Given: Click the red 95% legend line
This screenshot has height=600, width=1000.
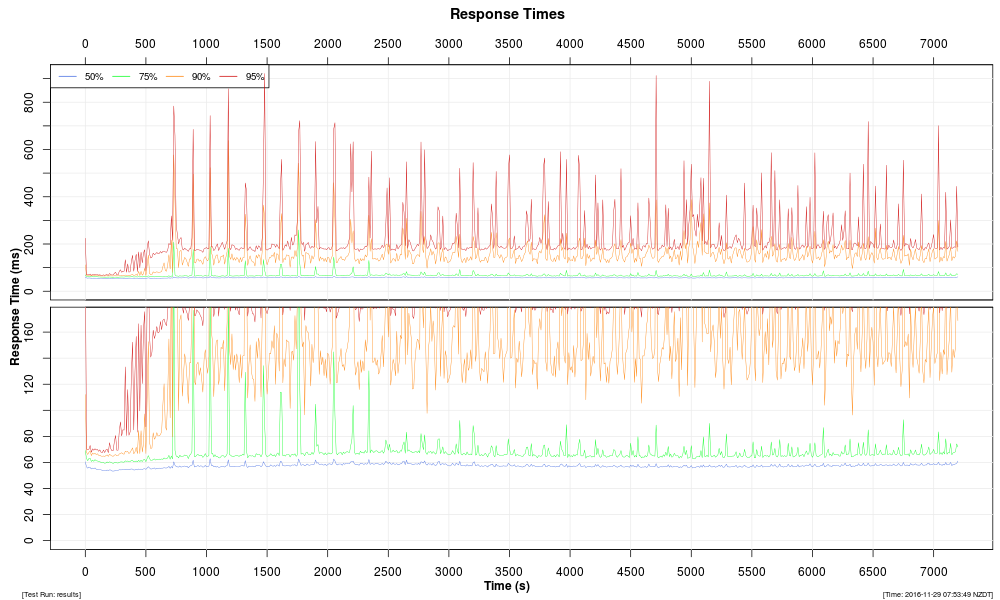Looking at the screenshot, I should [229, 77].
